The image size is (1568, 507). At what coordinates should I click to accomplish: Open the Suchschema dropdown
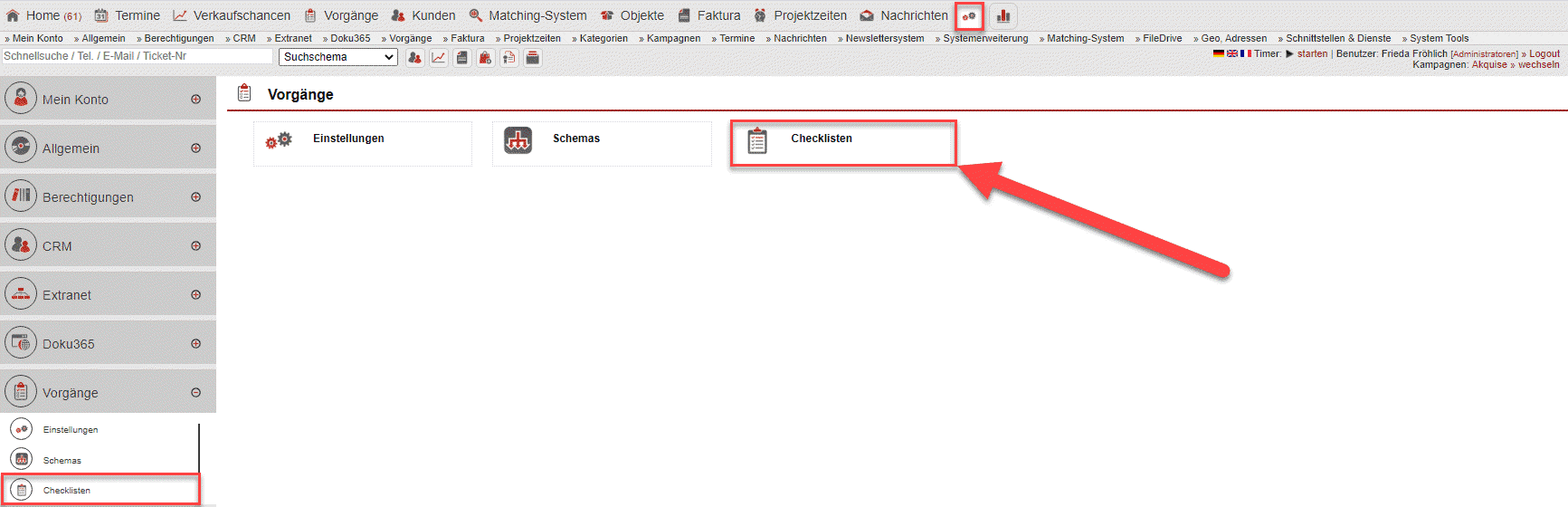(x=338, y=57)
